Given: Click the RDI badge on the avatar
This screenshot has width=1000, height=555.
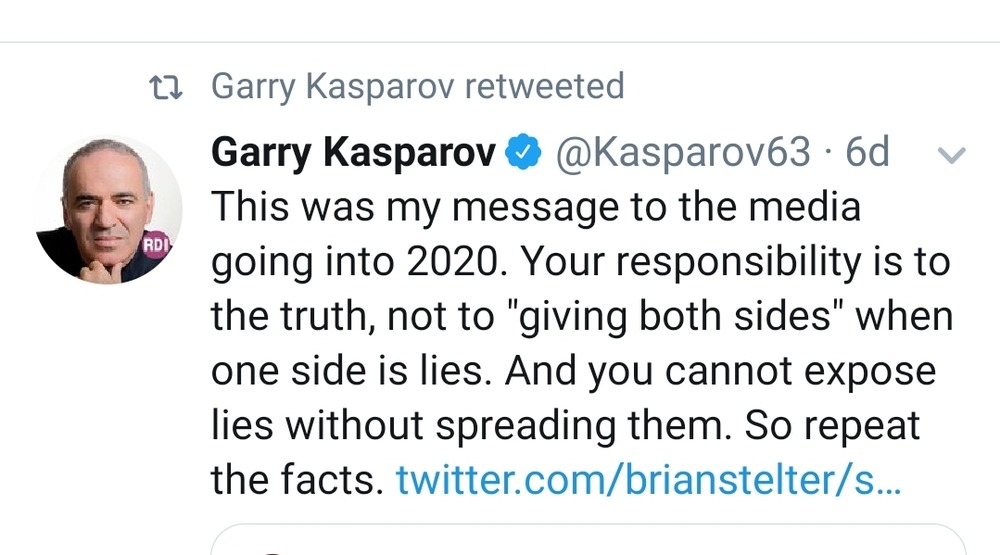Looking at the screenshot, I should 157,244.
